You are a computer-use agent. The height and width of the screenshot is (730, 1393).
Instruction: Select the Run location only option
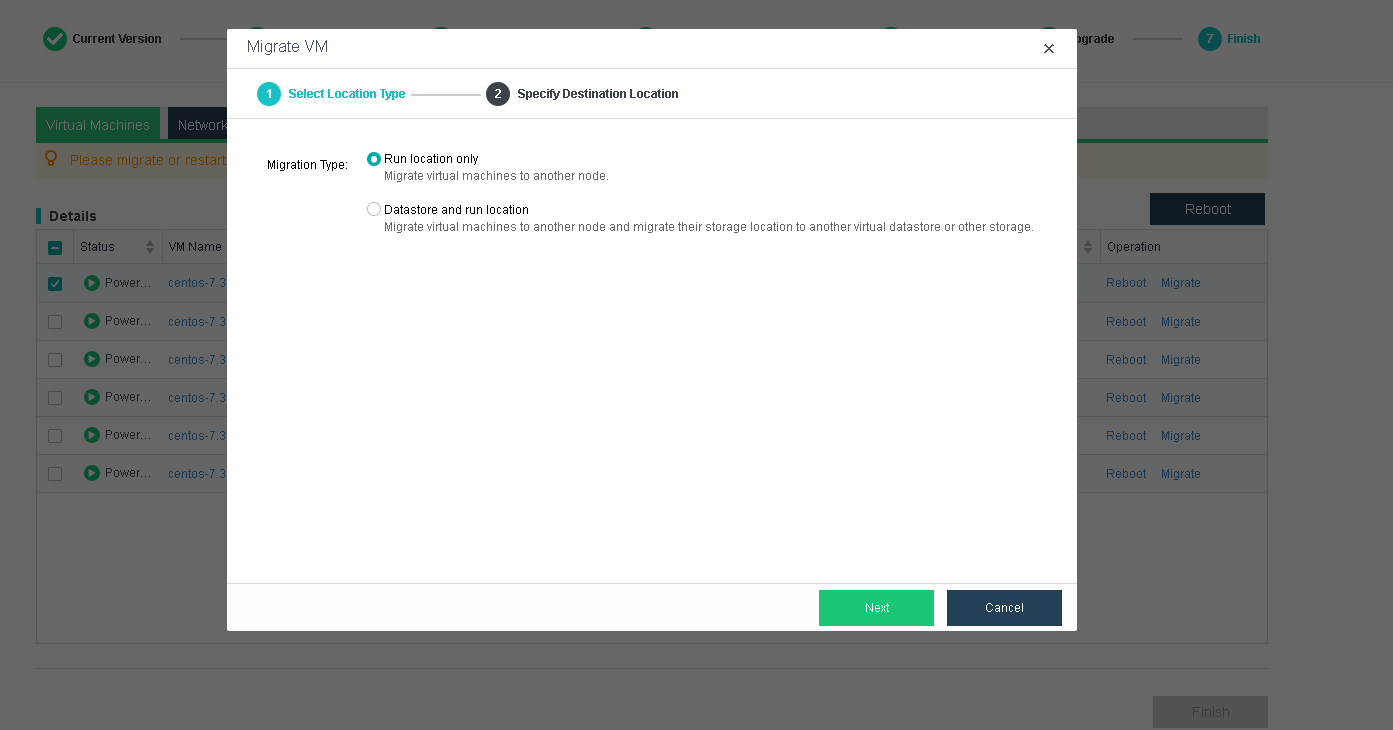coord(374,159)
